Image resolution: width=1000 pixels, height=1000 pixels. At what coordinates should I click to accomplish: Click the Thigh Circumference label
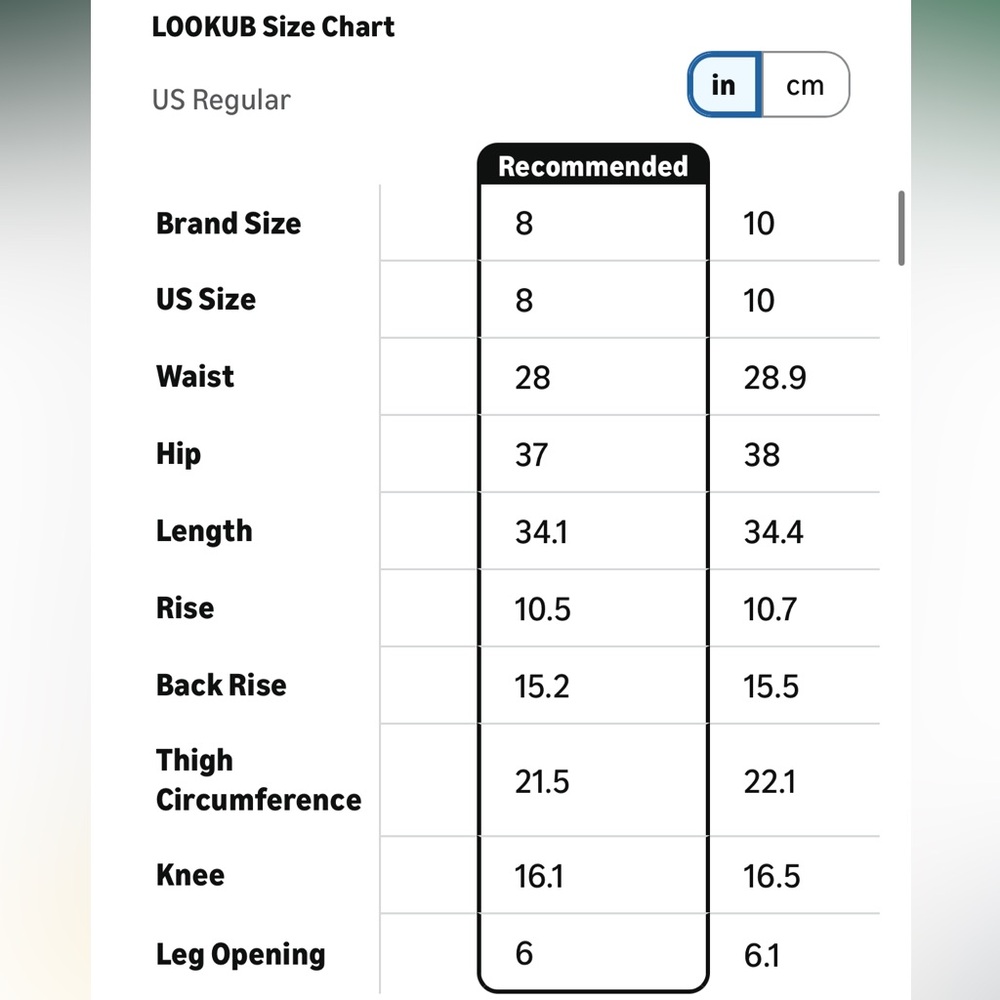click(258, 781)
